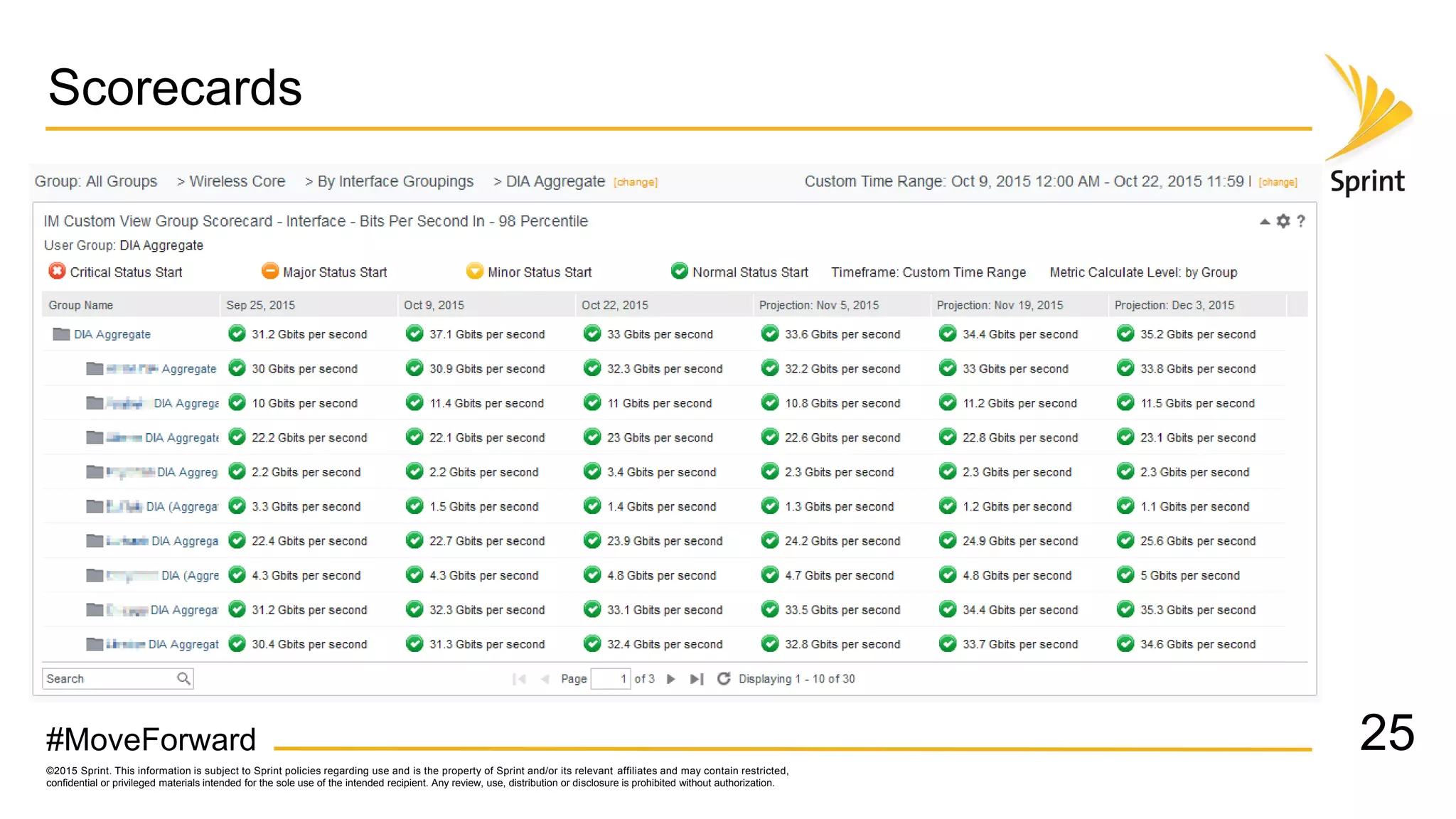Select the 32.3 Gbits per second Oct 22 cell
Viewport: 1456px width, 819px height.
(665, 369)
